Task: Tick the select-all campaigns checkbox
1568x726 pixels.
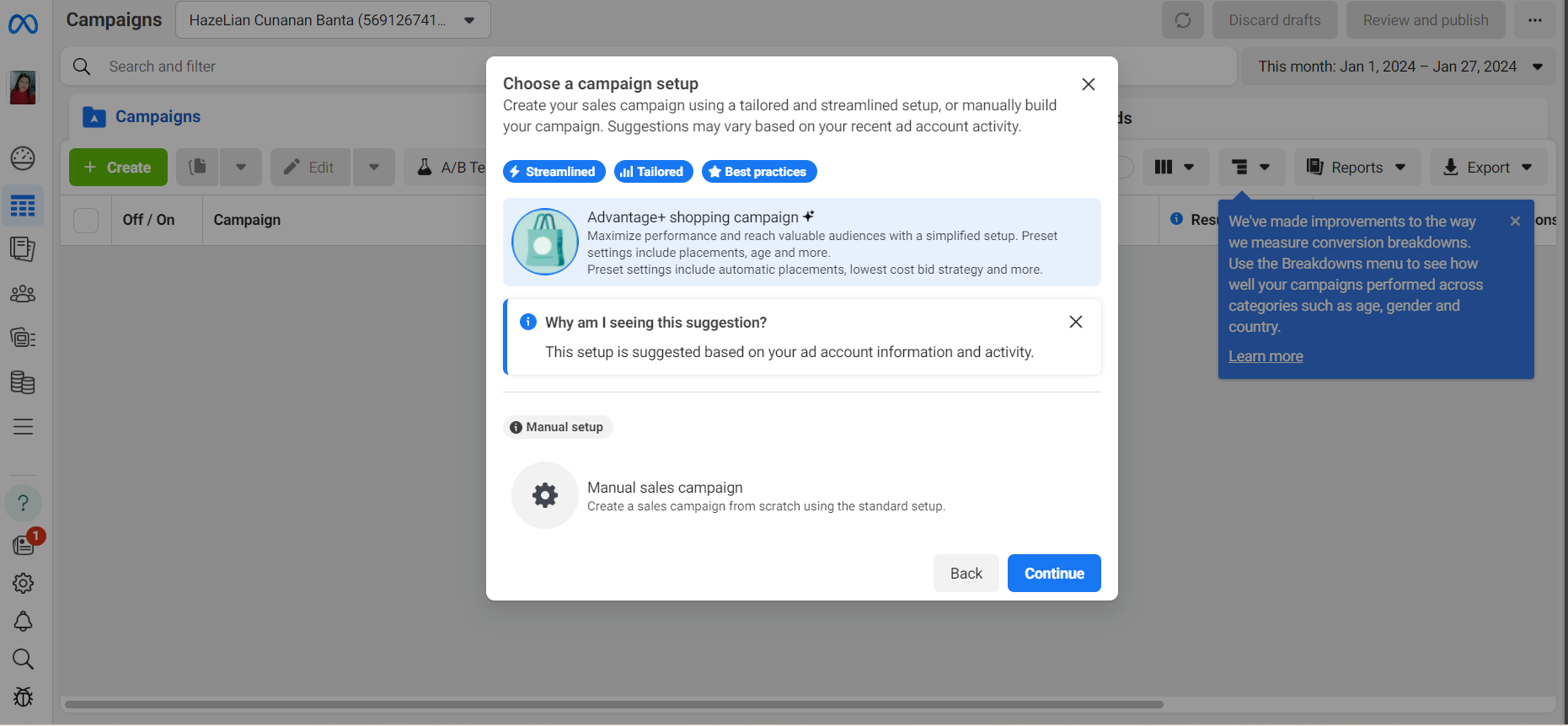Action: [86, 221]
